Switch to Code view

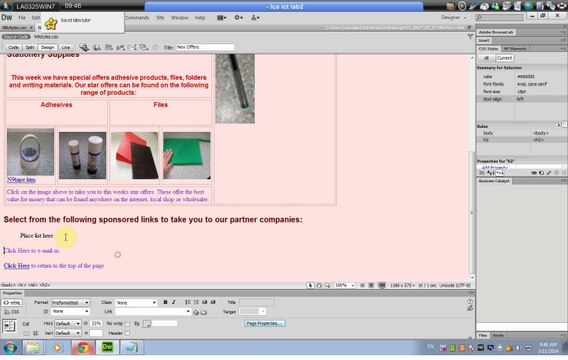tap(13, 47)
